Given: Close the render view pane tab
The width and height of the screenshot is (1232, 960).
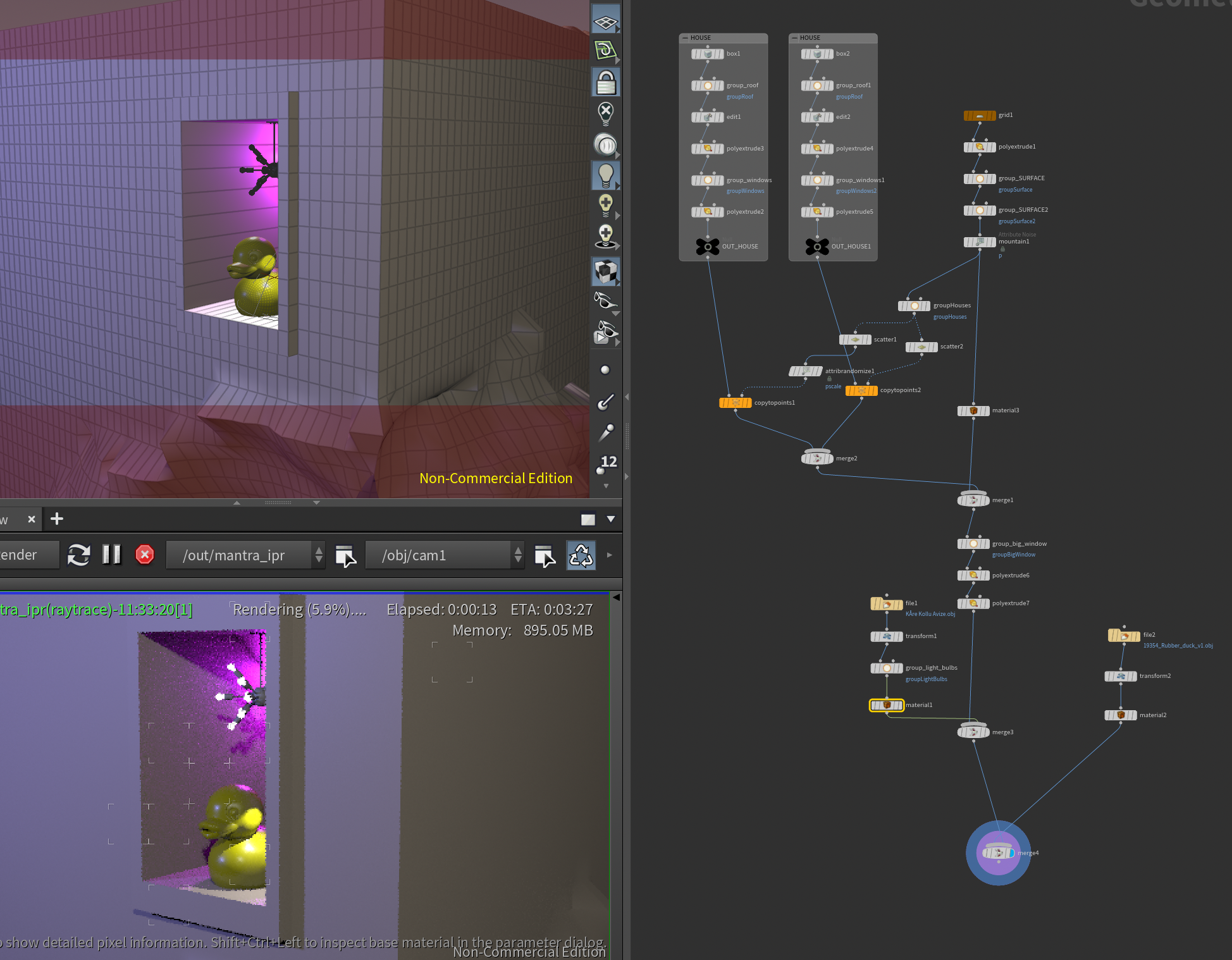Looking at the screenshot, I should point(32,519).
